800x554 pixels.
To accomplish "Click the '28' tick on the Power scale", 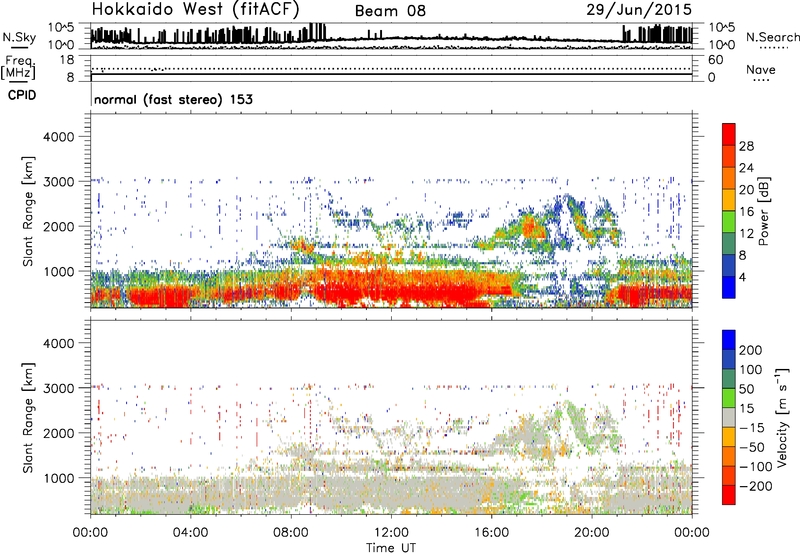I will tap(746, 146).
